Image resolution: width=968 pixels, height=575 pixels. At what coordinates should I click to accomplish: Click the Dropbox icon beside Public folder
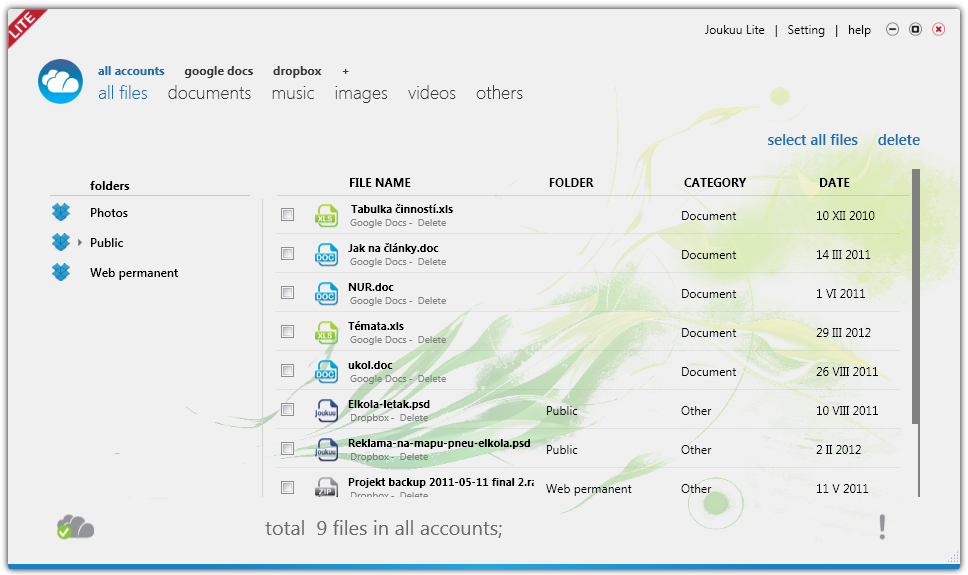pyautogui.click(x=61, y=242)
